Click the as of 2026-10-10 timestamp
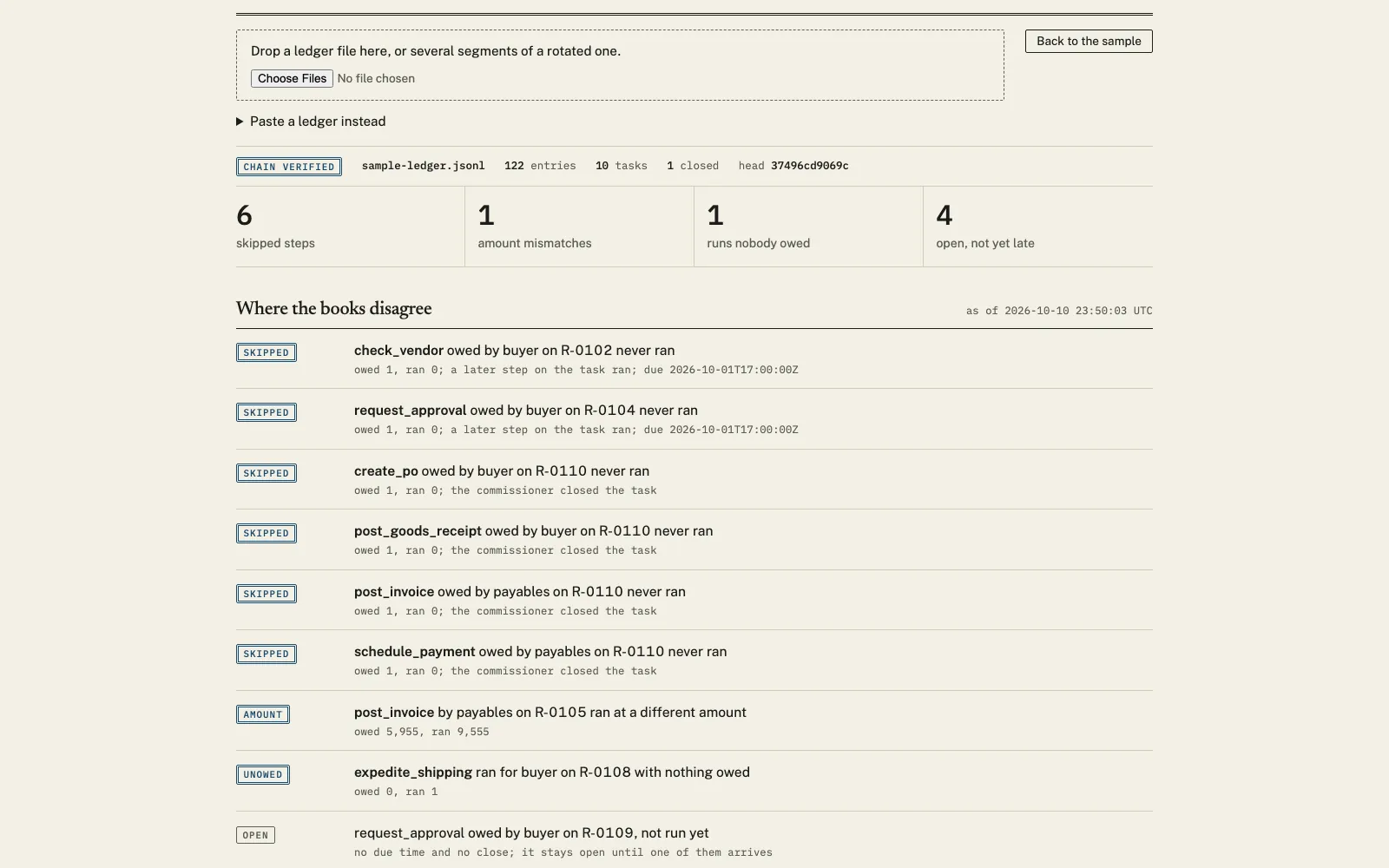Screen dimensions: 1389x868 [x=1059, y=311]
